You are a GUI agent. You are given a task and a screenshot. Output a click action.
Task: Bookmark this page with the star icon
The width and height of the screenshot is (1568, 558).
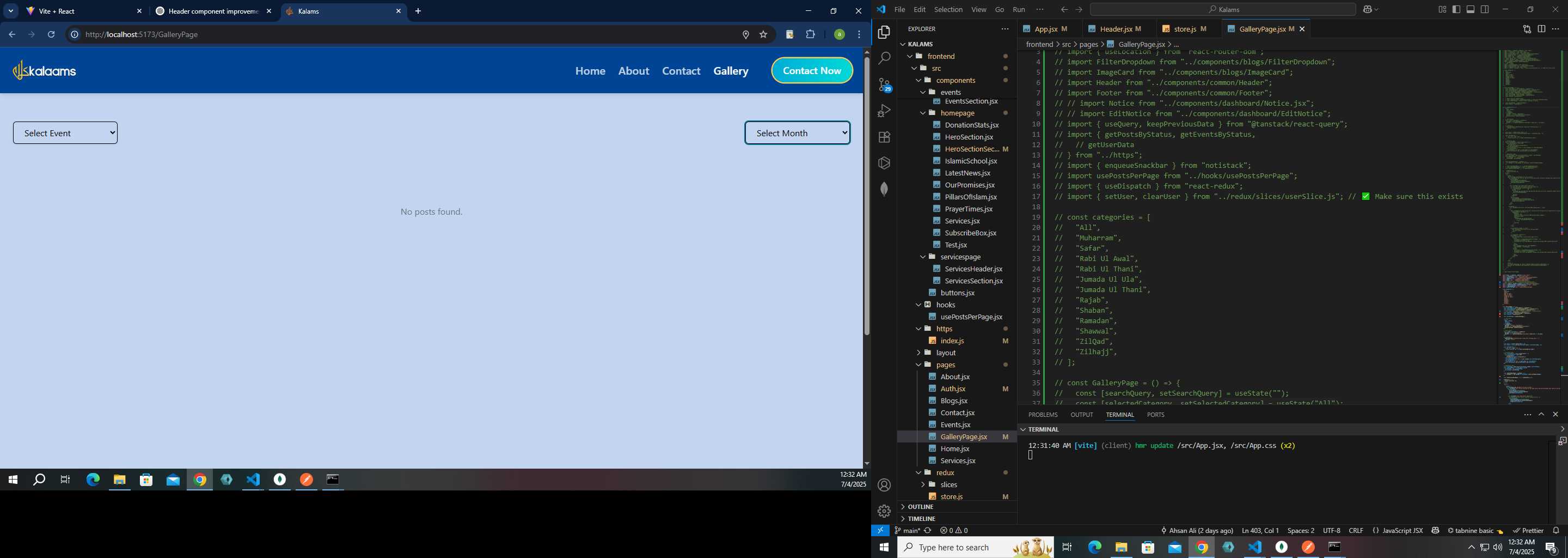tap(763, 35)
